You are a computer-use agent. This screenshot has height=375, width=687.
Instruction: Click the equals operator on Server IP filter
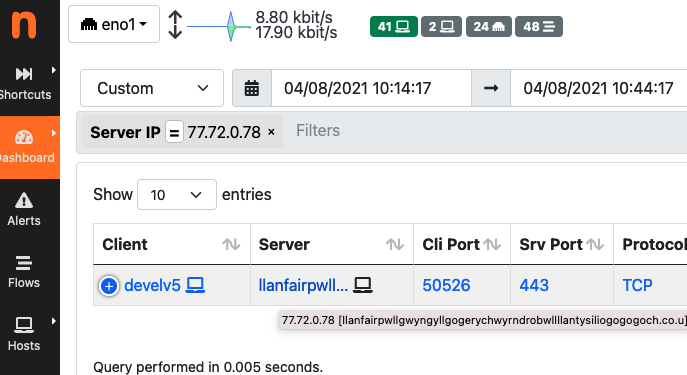click(x=174, y=132)
